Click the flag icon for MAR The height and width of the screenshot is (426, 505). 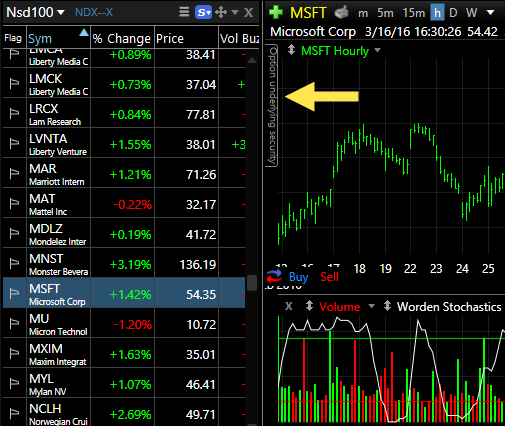pos(14,173)
